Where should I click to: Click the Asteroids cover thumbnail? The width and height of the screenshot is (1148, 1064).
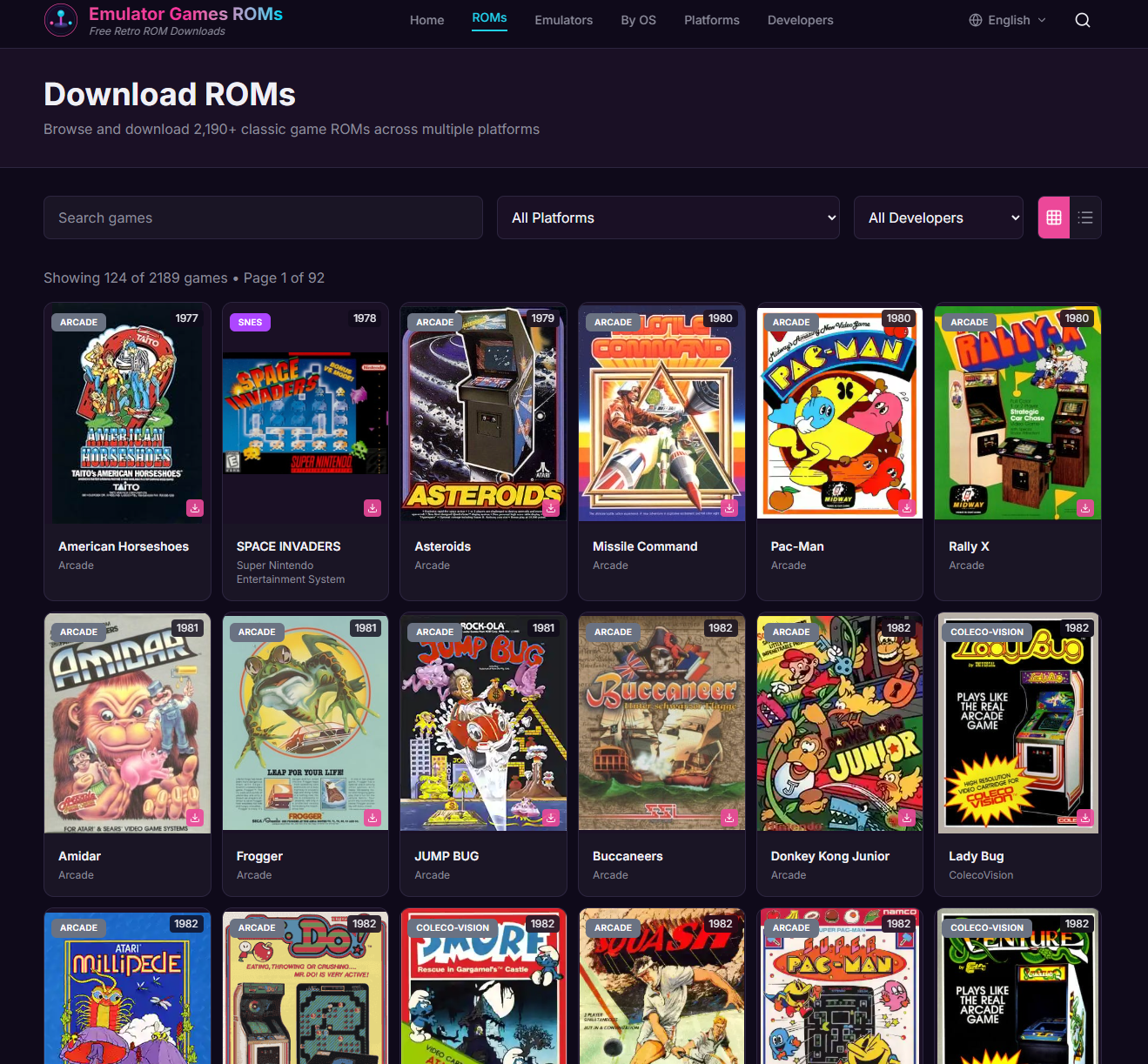(483, 412)
